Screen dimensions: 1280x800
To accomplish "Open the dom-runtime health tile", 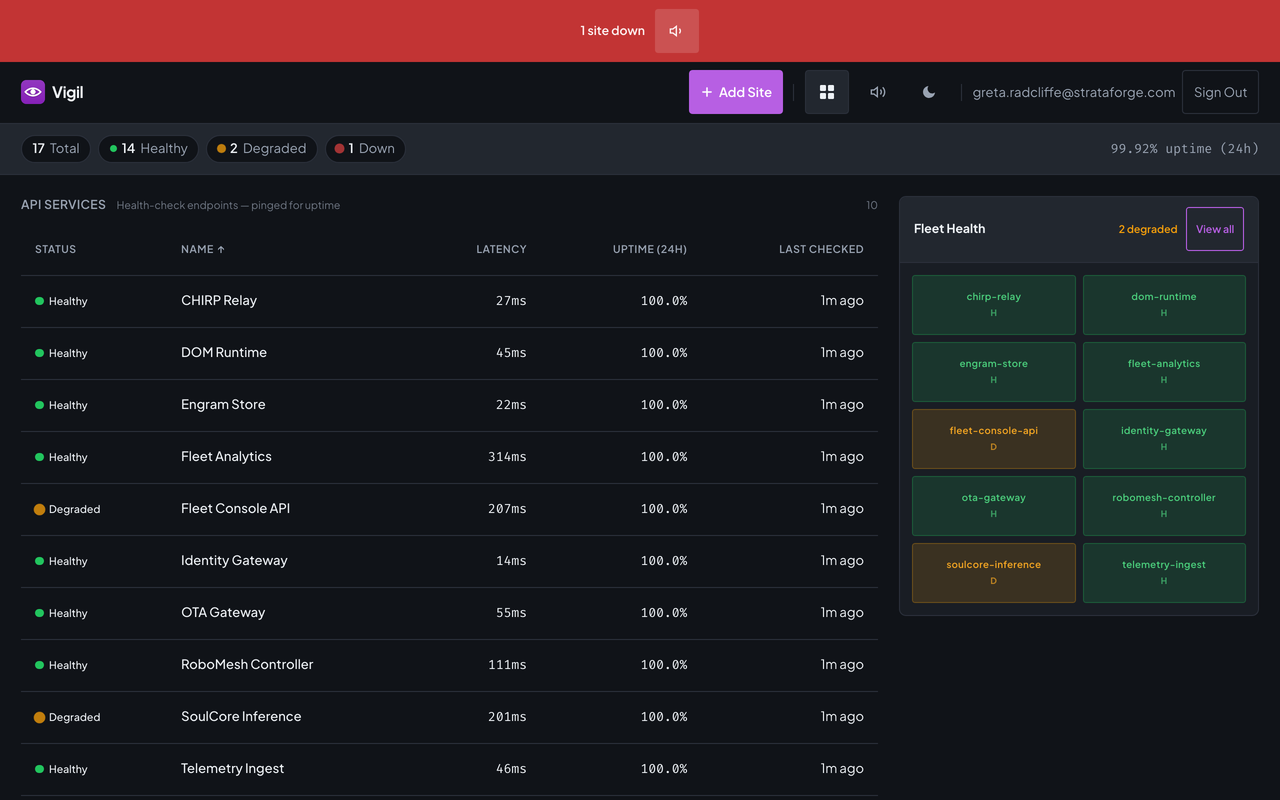I will 1164,305.
